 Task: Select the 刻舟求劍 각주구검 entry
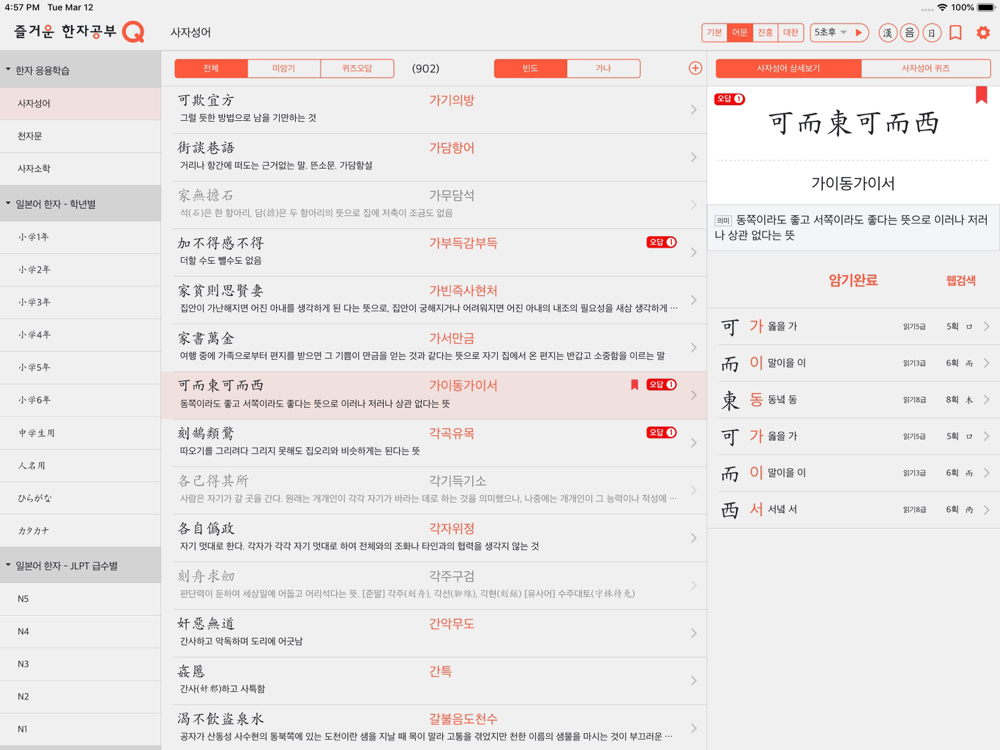[x=434, y=585]
